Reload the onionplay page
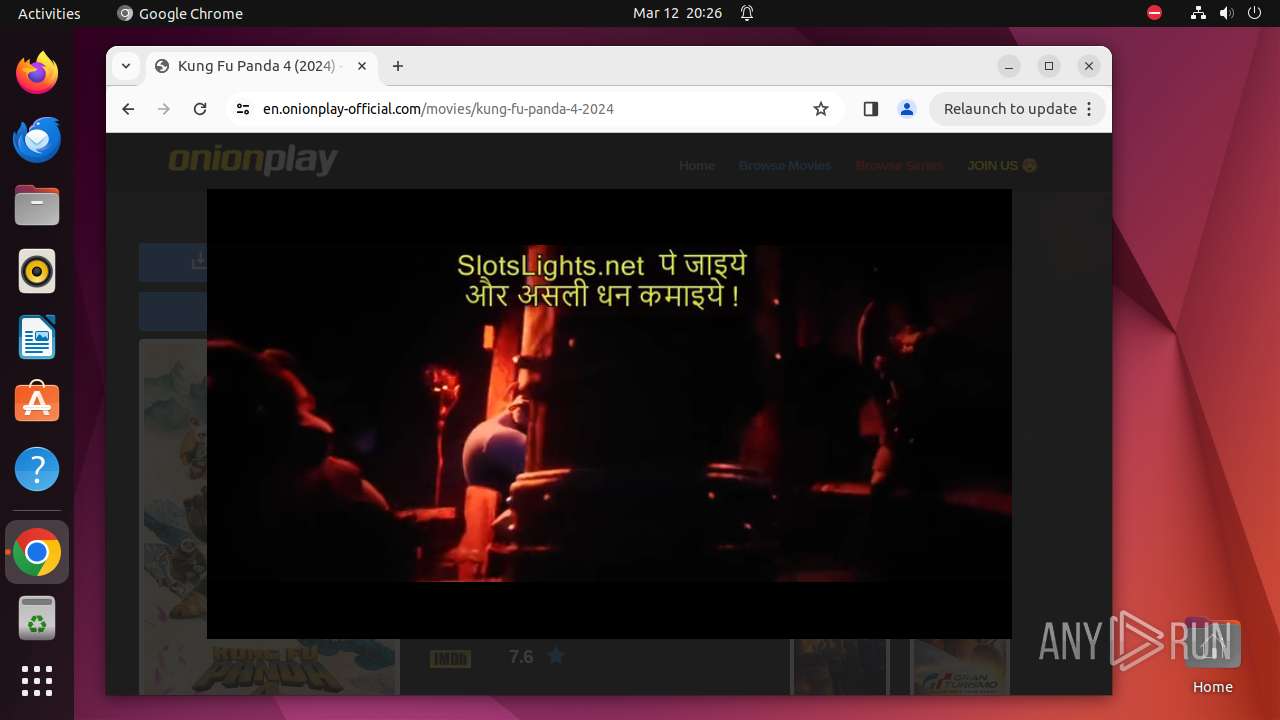This screenshot has height=720, width=1280. pyautogui.click(x=200, y=109)
